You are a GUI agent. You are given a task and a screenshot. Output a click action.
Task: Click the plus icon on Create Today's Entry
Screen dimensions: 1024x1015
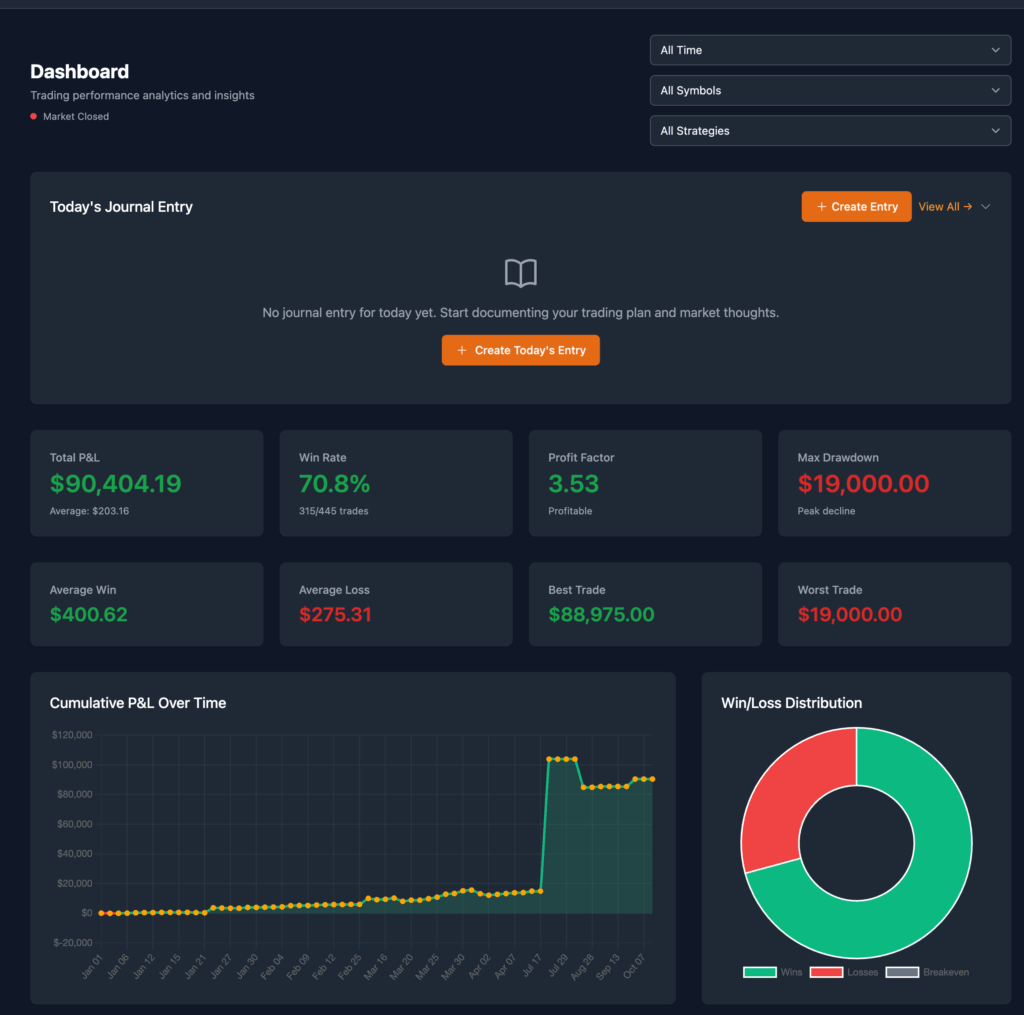click(x=460, y=350)
